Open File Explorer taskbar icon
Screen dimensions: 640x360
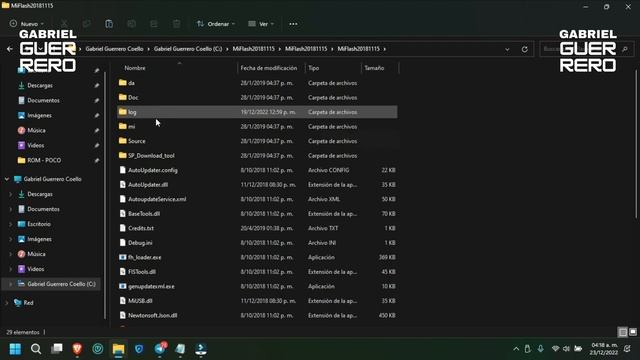pyautogui.click(x=118, y=349)
